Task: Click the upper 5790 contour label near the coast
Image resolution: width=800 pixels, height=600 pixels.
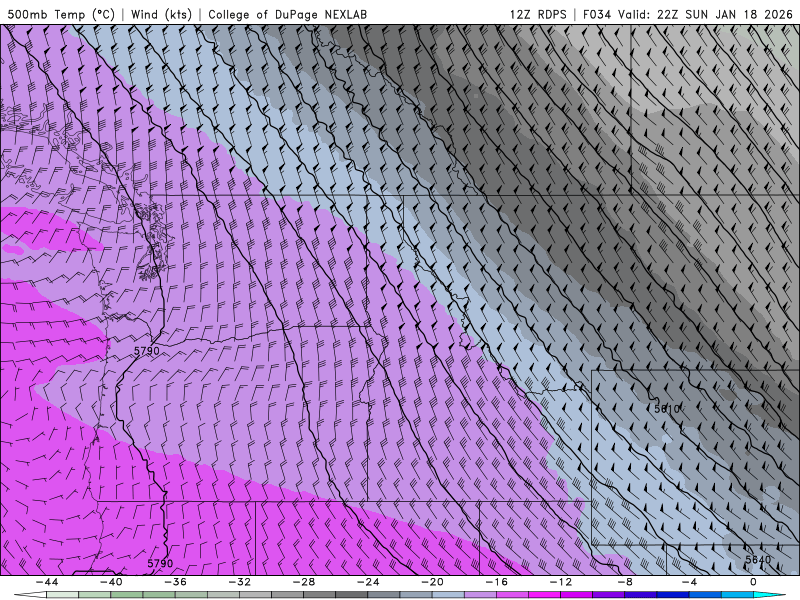Action: pyautogui.click(x=147, y=351)
